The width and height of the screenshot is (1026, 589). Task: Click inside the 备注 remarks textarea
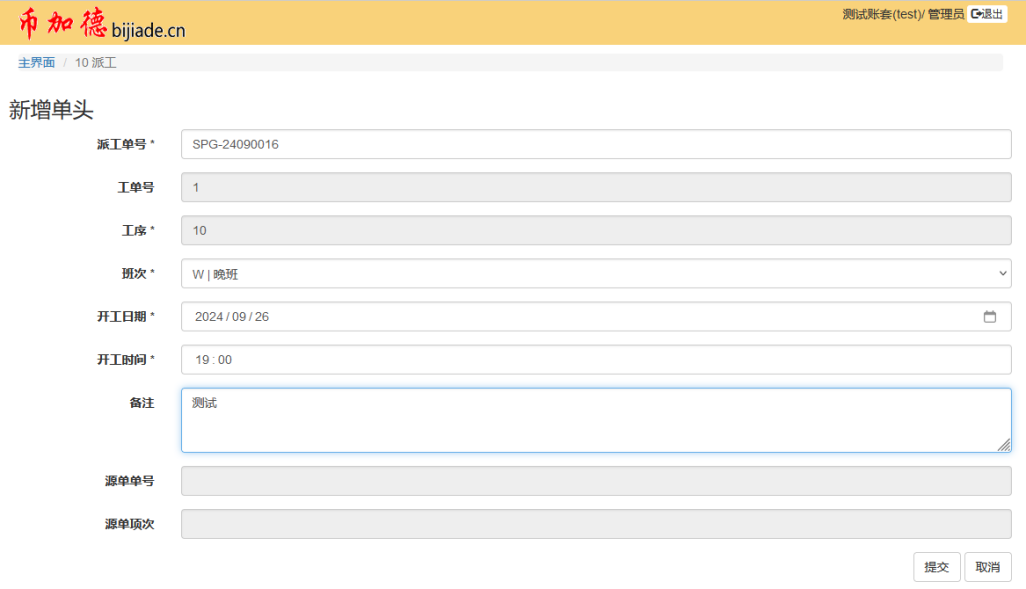pyautogui.click(x=595, y=420)
